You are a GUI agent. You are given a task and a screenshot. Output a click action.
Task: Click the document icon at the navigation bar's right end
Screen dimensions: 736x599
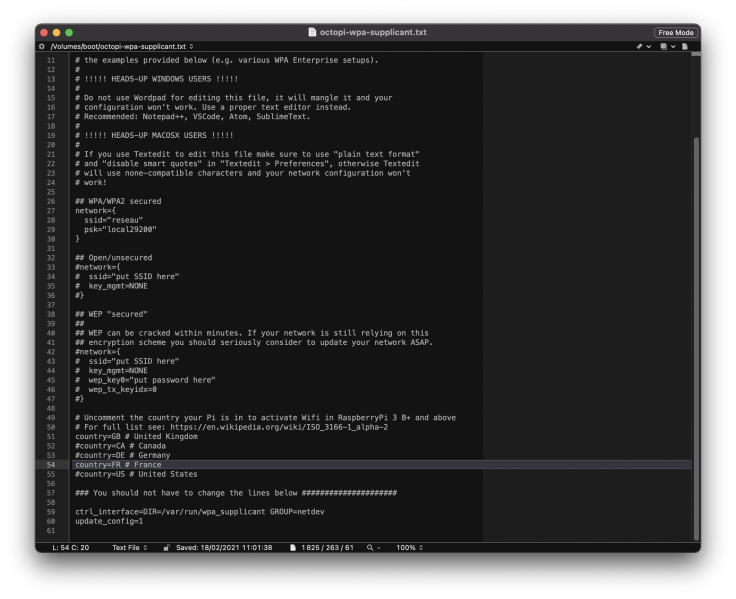[x=685, y=46]
